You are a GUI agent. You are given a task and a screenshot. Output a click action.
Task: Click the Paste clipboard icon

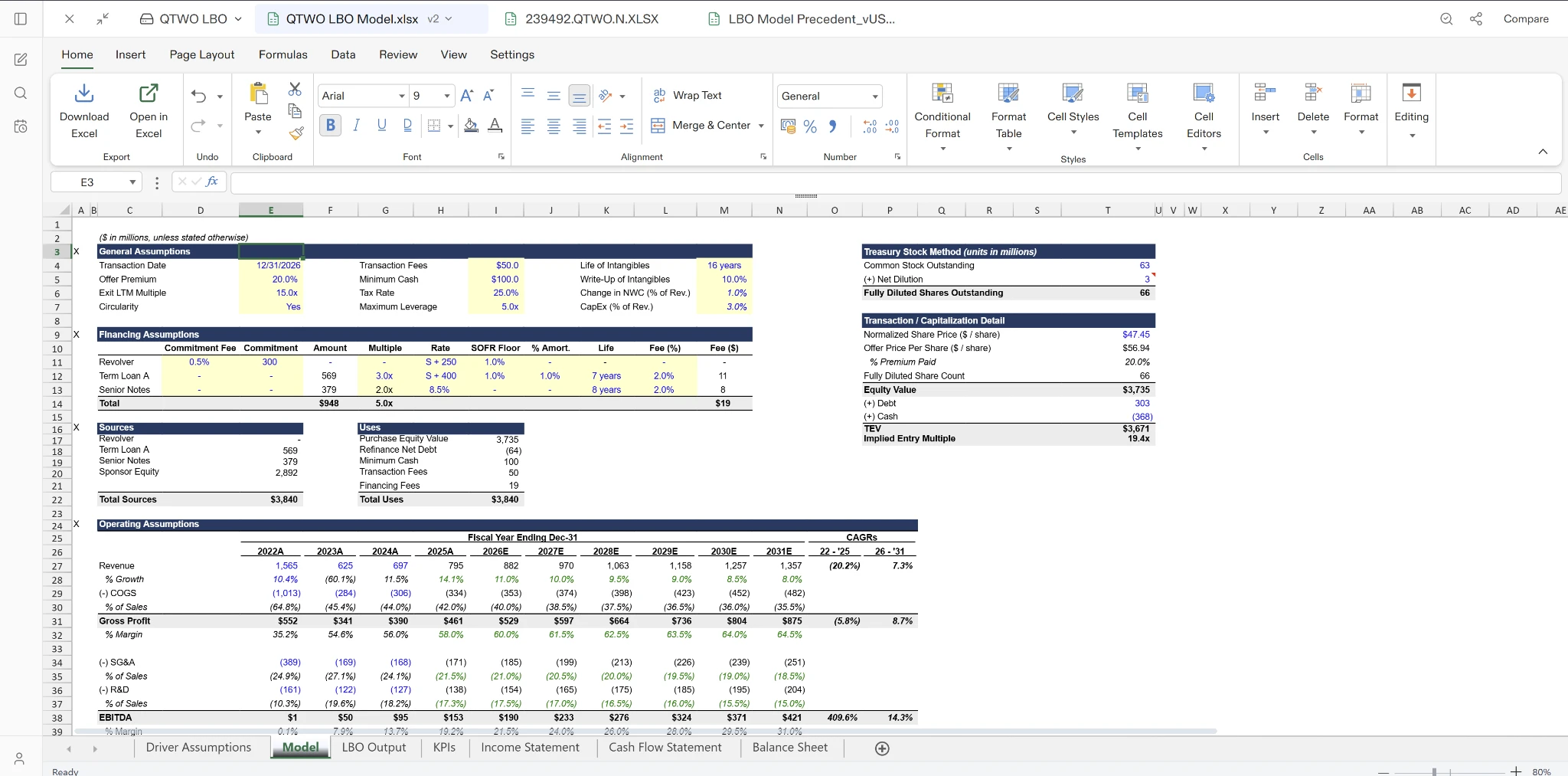click(x=258, y=93)
